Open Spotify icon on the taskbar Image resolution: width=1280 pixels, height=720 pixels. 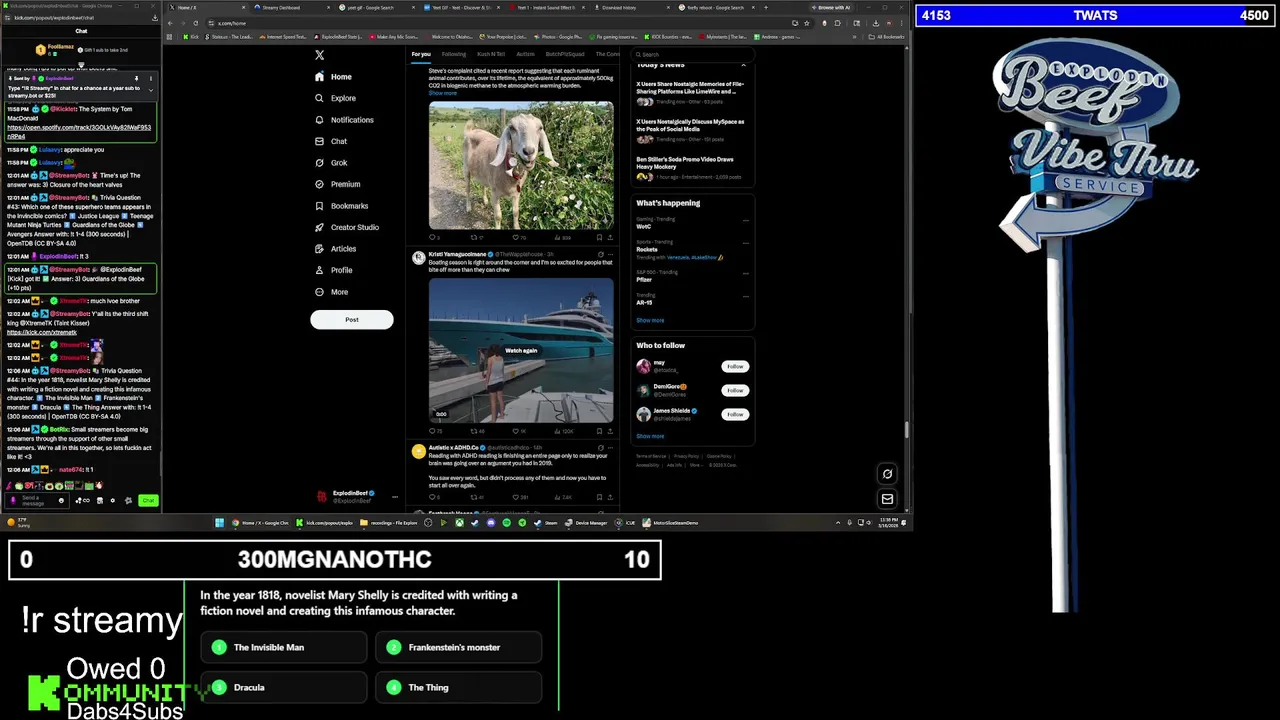click(506, 522)
